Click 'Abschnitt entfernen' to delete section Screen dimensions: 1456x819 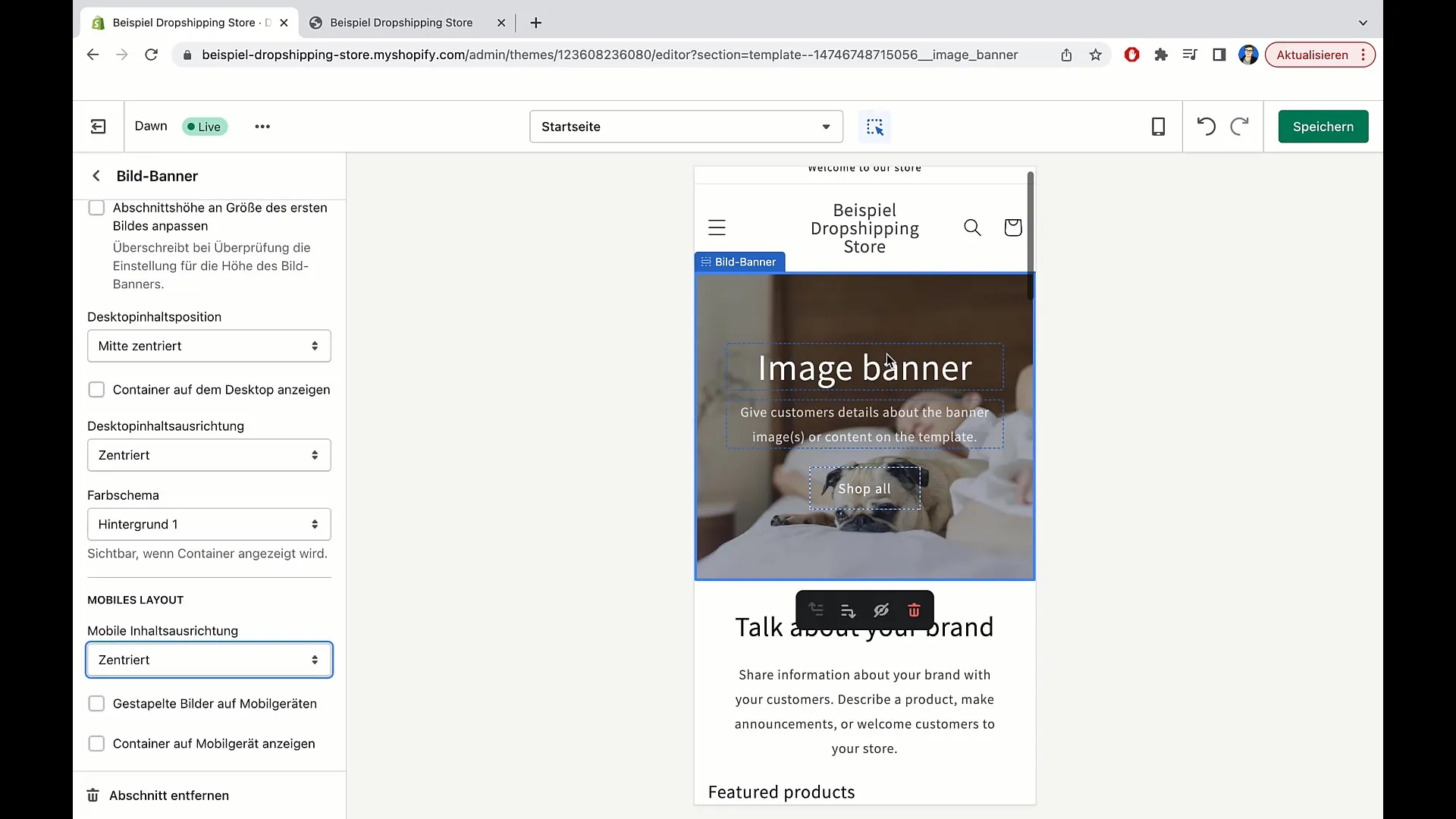170,794
